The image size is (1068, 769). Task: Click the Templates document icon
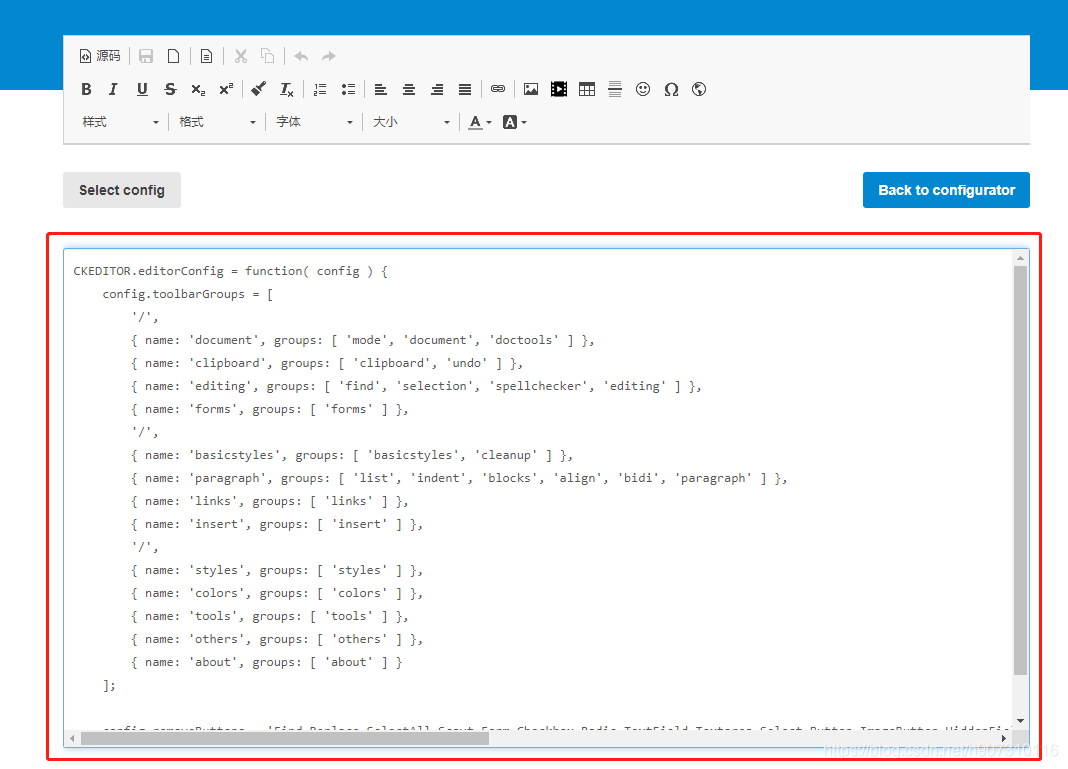(206, 56)
